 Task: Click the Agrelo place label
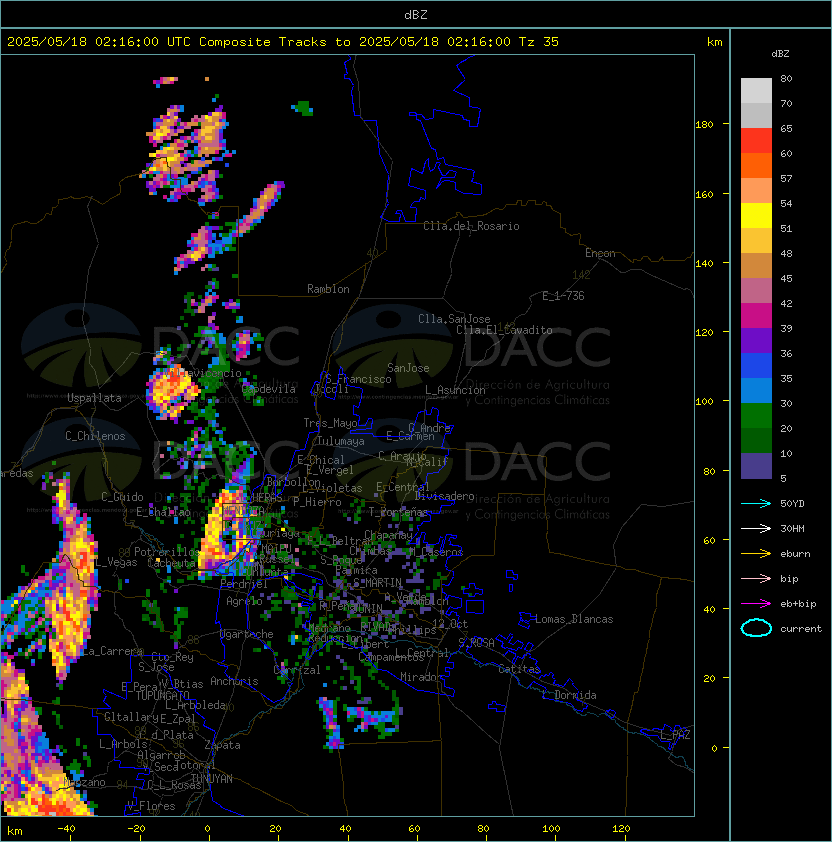[244, 601]
